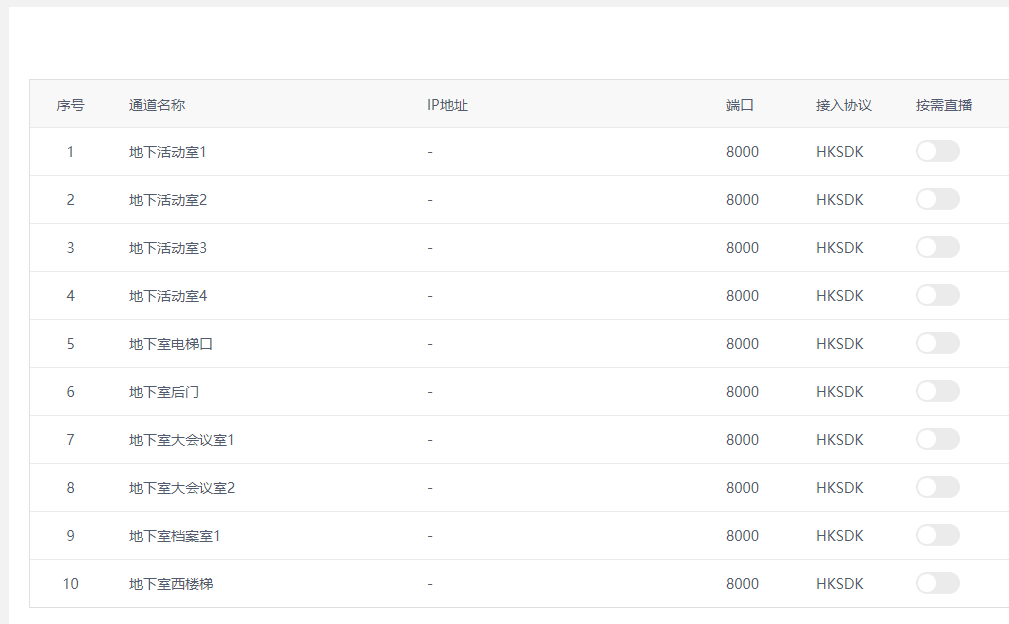The image size is (1009, 624).
Task: Toggle 按需直播 for 地下室档案室1
Action: (x=937, y=535)
